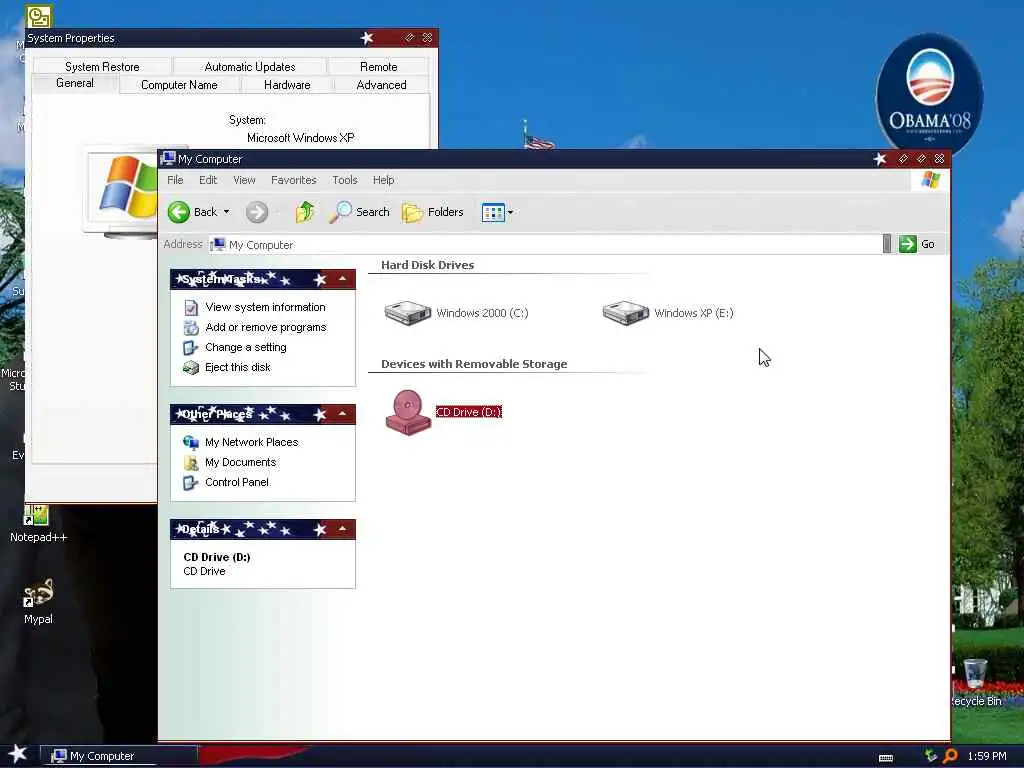Open My Network Places link
The width and height of the screenshot is (1024, 768).
coord(251,442)
